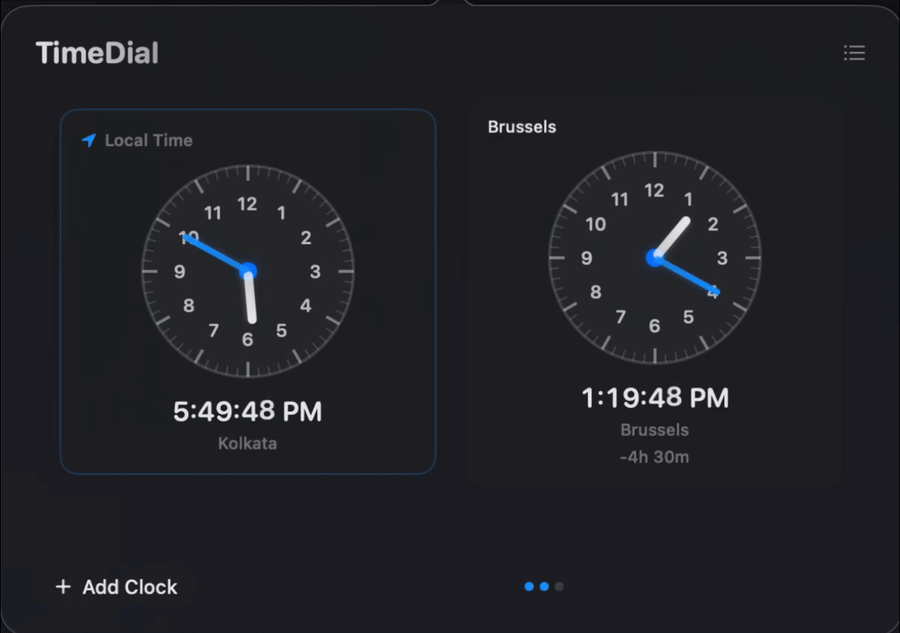Click the Kolkata city label
900x633 pixels.
247,443
